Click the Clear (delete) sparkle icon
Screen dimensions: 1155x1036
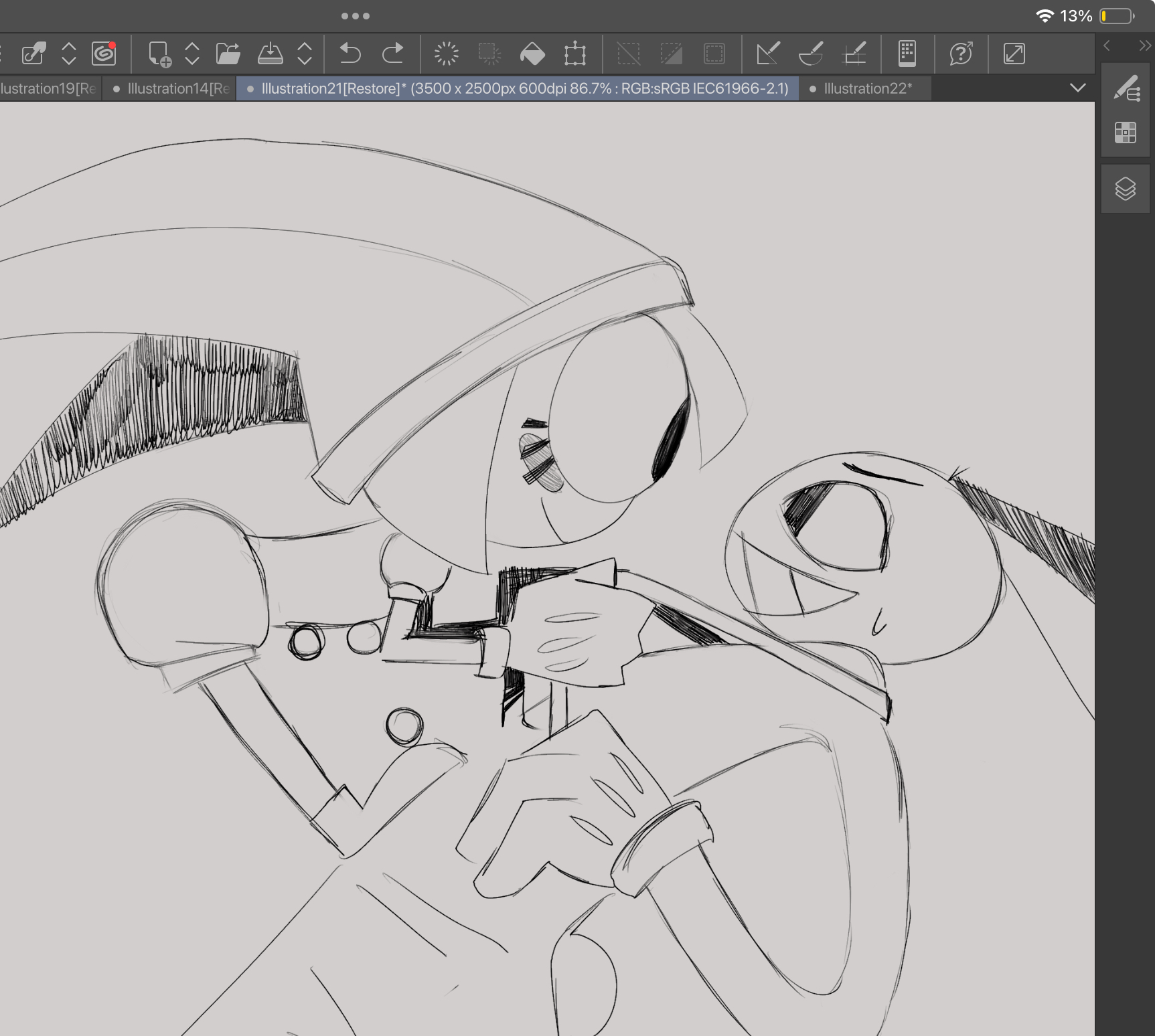pyautogui.click(x=446, y=54)
